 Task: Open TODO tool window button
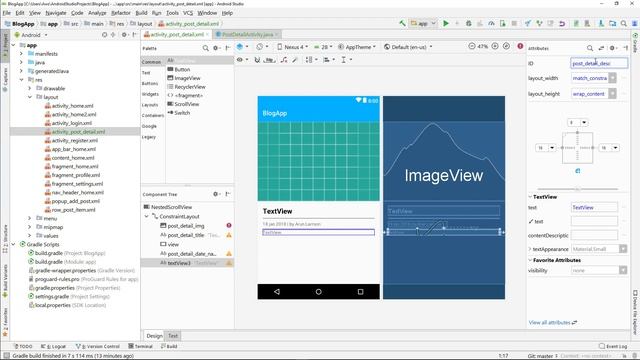[23, 346]
